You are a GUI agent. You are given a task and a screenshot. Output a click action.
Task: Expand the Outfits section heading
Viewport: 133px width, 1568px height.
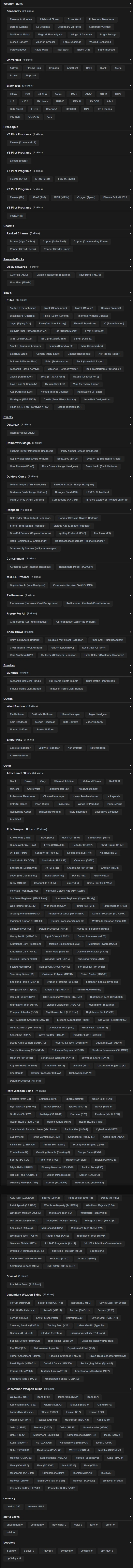8,699
